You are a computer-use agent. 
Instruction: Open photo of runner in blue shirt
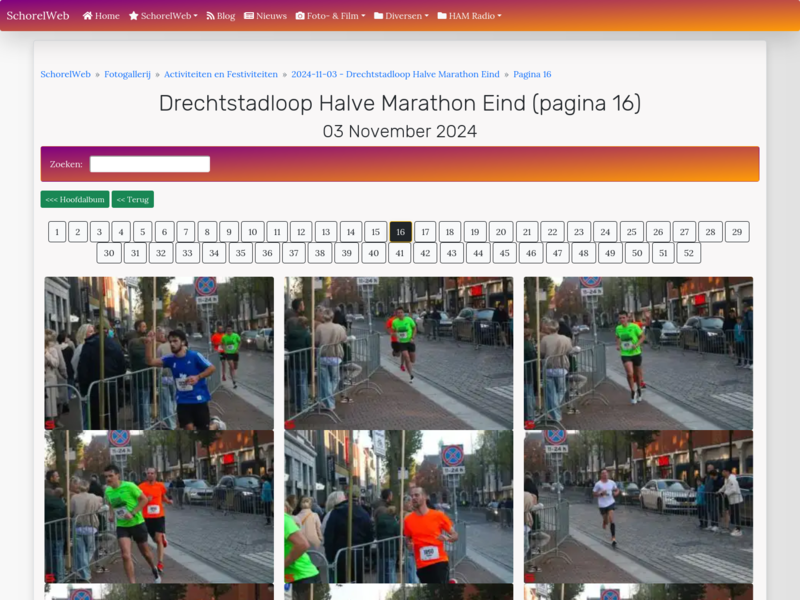pyautogui.click(x=159, y=353)
